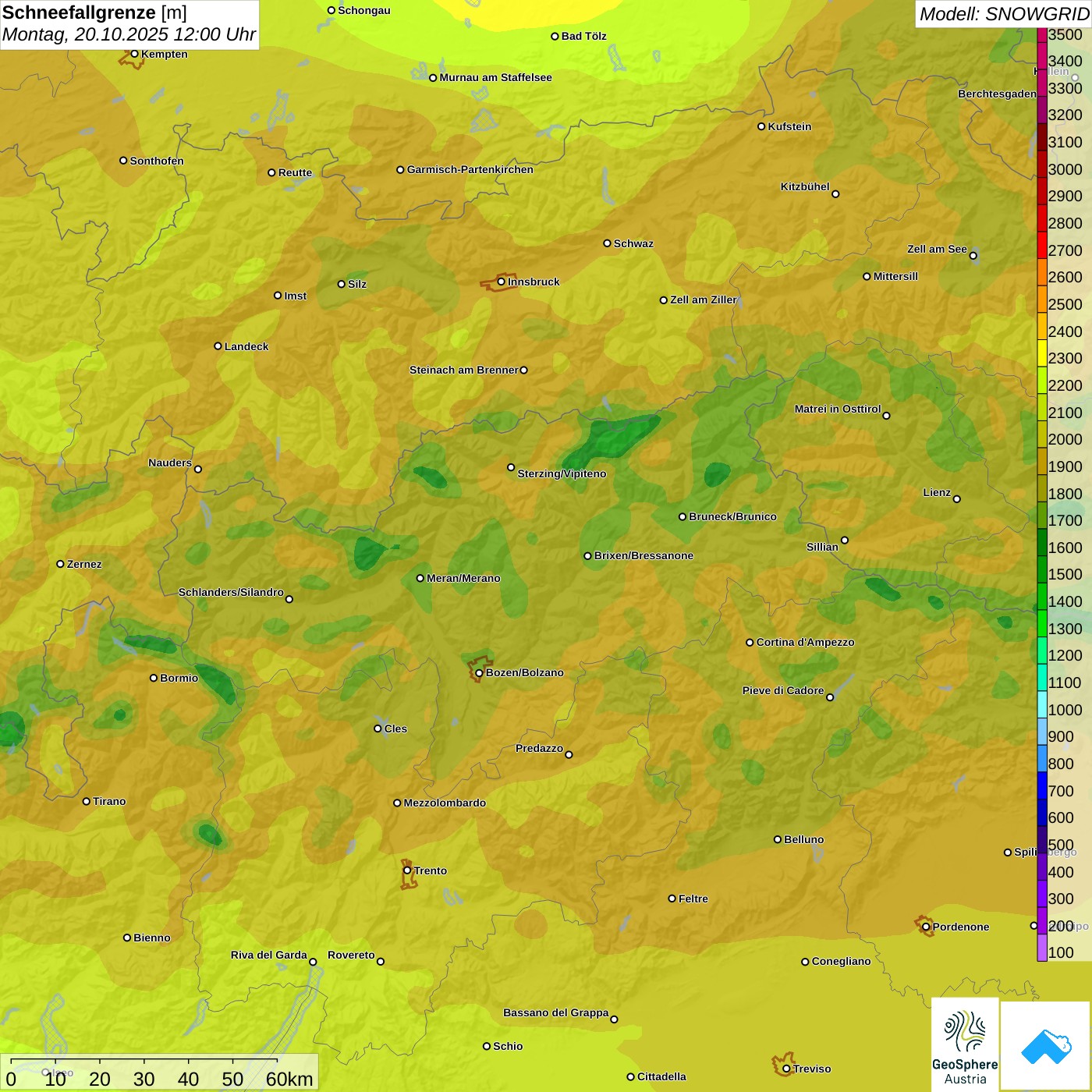Pick the Bormio map marker dot
This screenshot has height=1092, width=1092.
(x=154, y=678)
